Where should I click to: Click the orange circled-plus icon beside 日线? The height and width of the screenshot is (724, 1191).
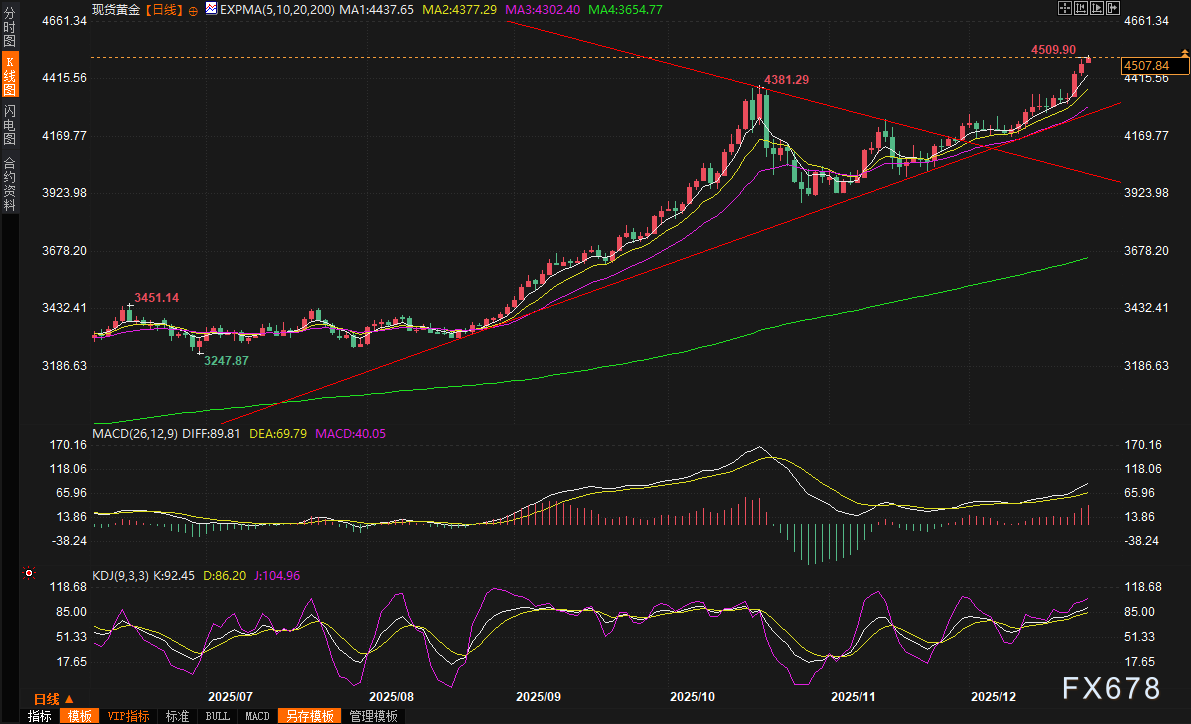(x=194, y=8)
